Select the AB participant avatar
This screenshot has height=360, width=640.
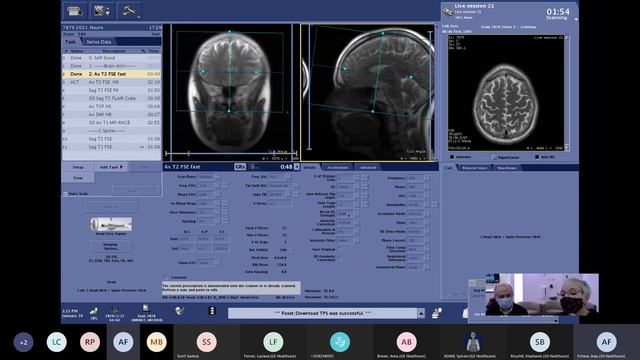[x=407, y=342]
